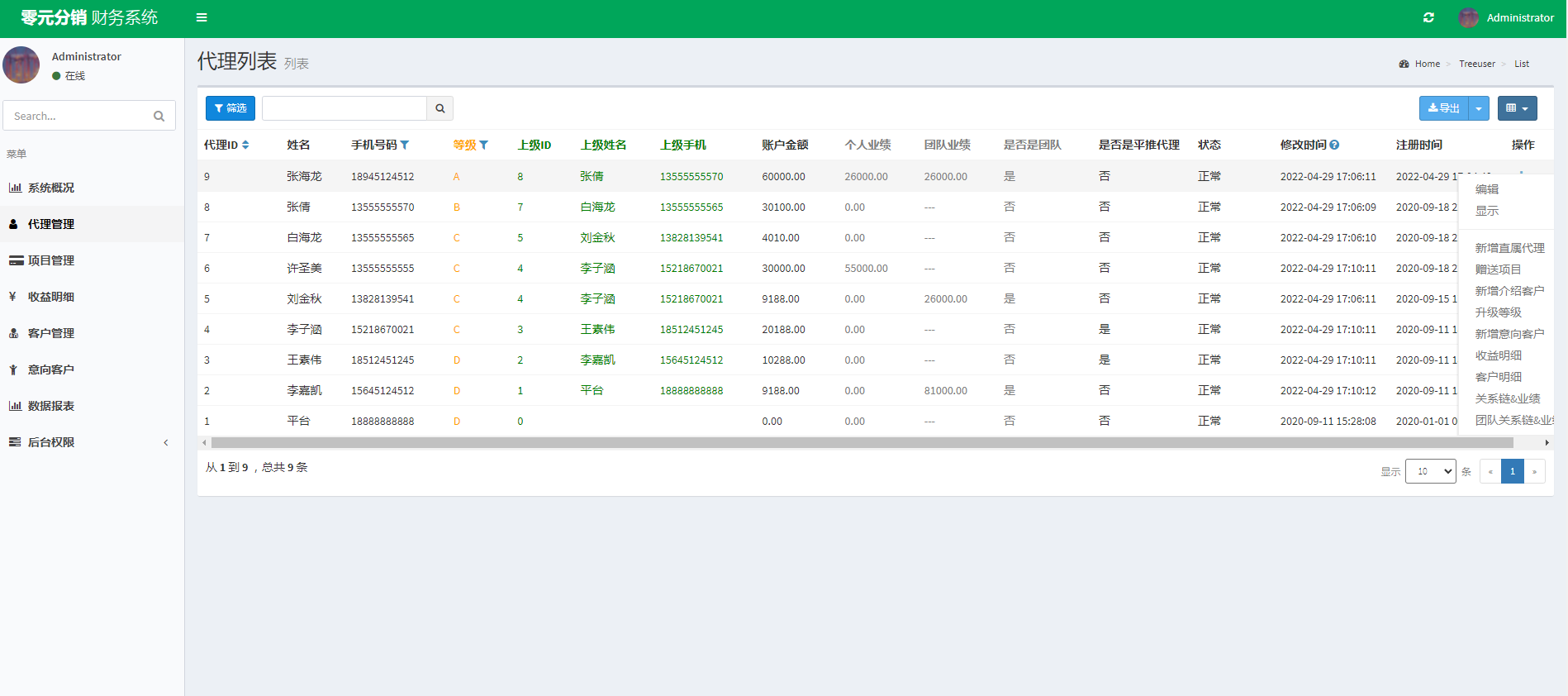The width and height of the screenshot is (1568, 696).
Task: Click the search magnifier next to filter input
Action: 440,108
